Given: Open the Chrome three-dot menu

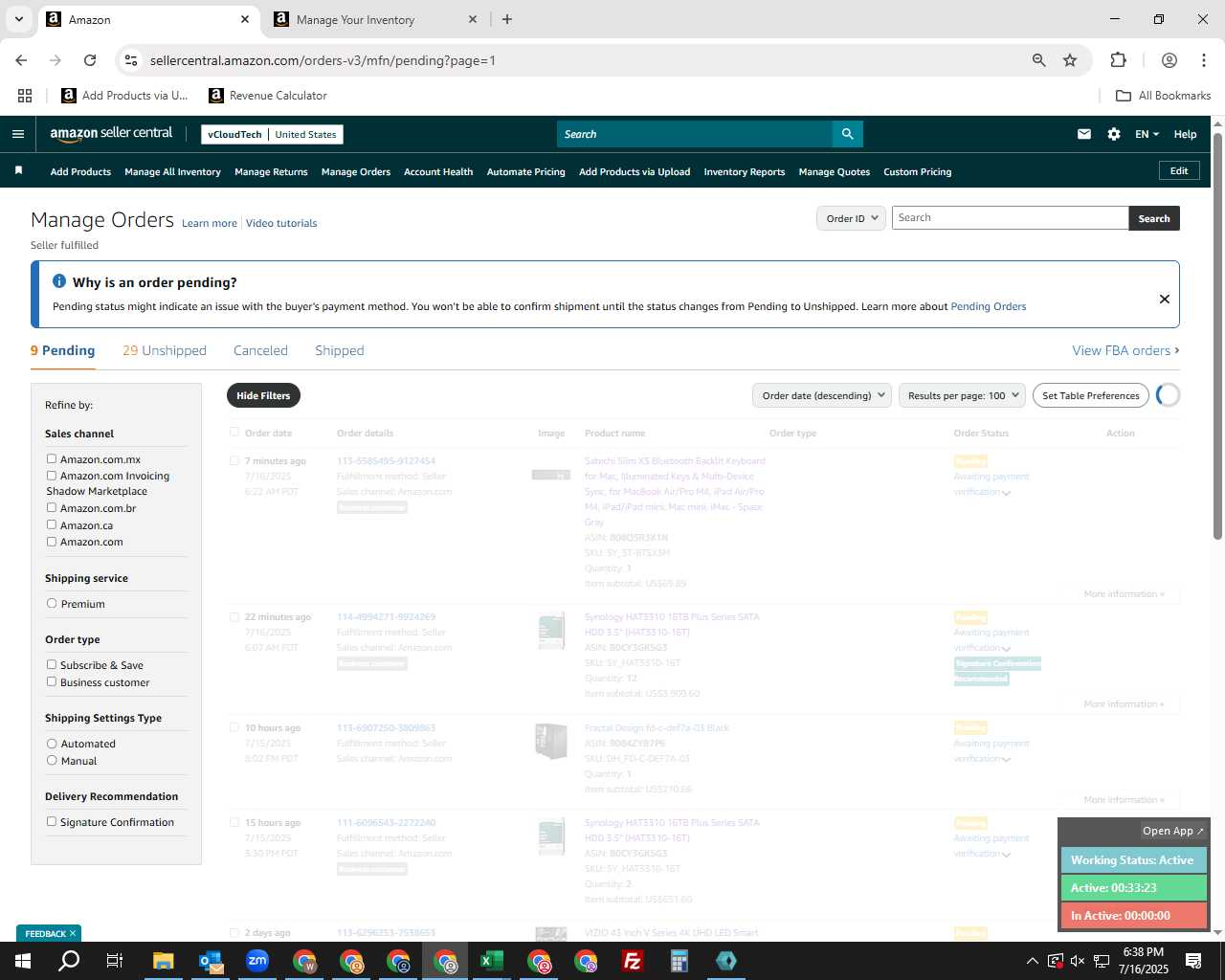Looking at the screenshot, I should click(x=1204, y=60).
